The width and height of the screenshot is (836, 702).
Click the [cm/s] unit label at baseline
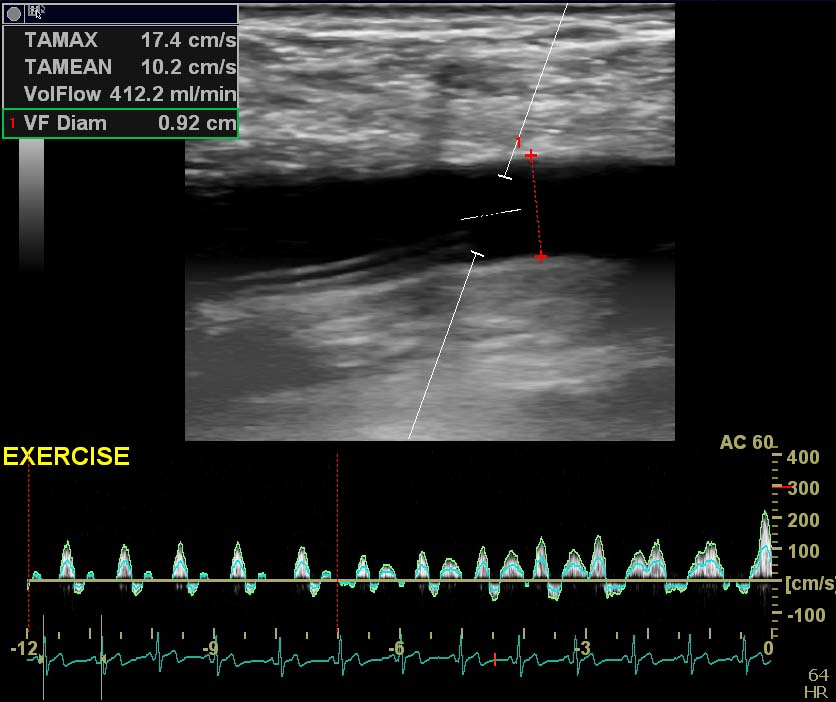pos(810,583)
